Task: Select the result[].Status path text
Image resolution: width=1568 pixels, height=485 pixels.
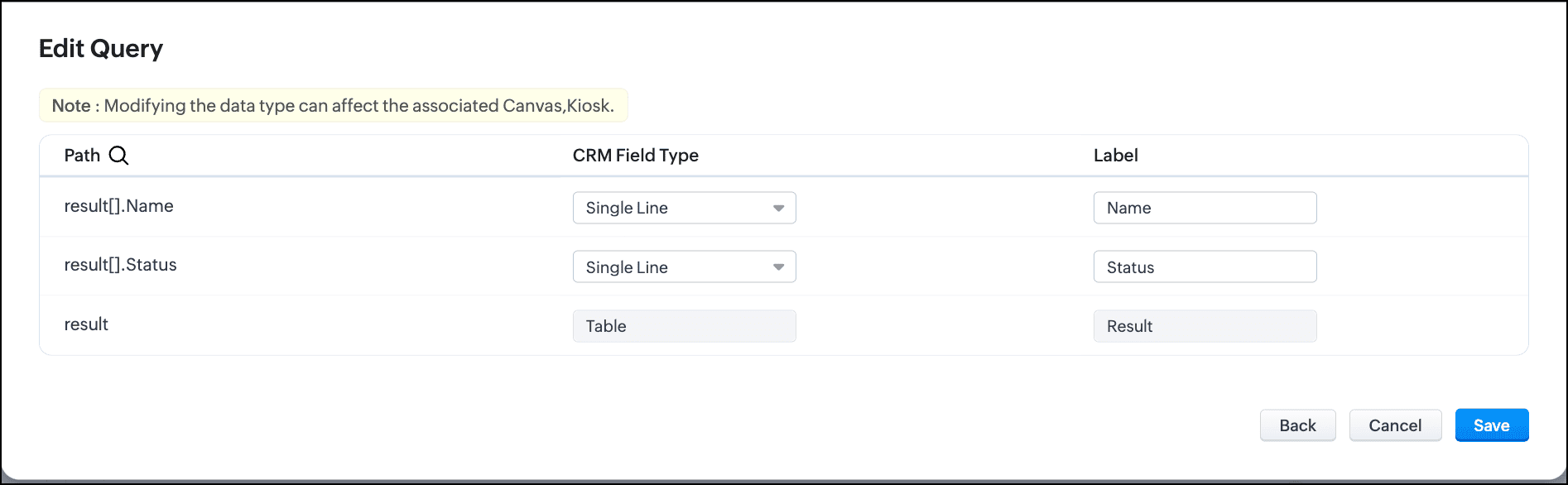Action: [120, 265]
